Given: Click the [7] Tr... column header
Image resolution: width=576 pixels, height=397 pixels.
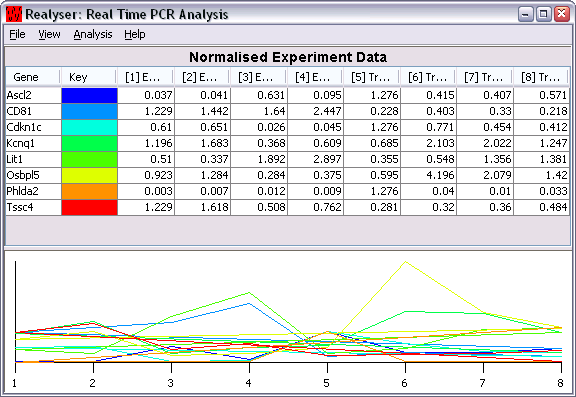Looking at the screenshot, I should [x=485, y=77].
